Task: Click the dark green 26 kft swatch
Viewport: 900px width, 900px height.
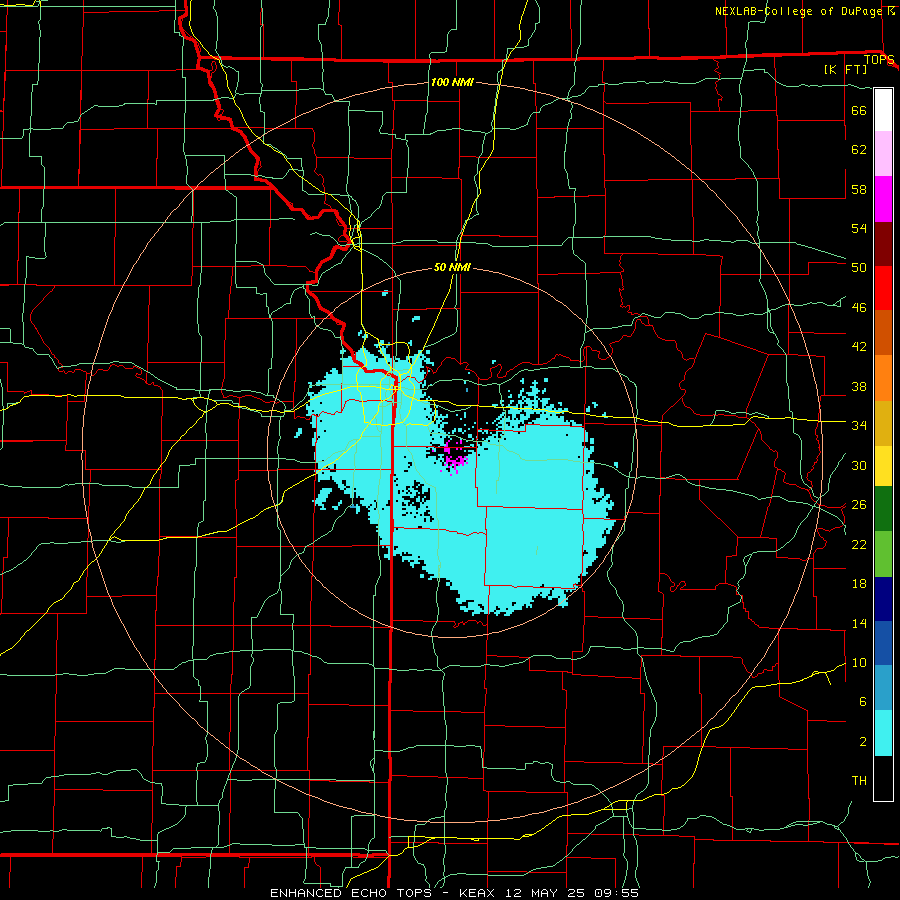Action: click(883, 509)
